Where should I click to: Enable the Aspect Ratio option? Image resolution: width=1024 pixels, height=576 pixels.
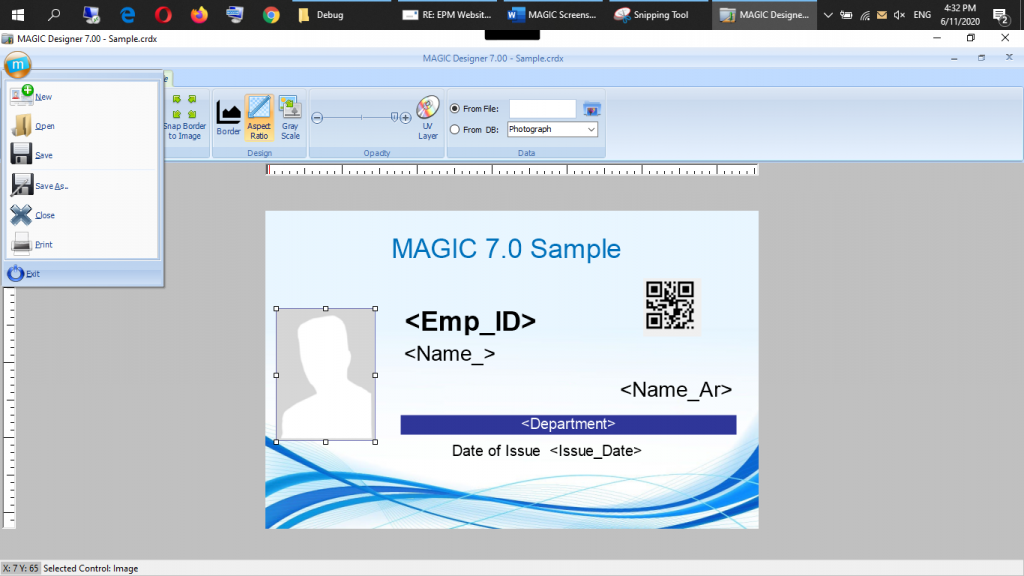(x=259, y=112)
